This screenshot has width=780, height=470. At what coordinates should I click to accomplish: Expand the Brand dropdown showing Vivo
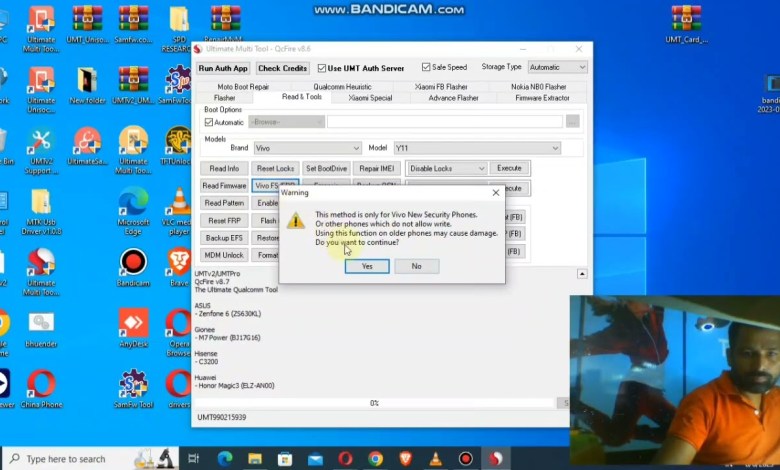[307, 148]
